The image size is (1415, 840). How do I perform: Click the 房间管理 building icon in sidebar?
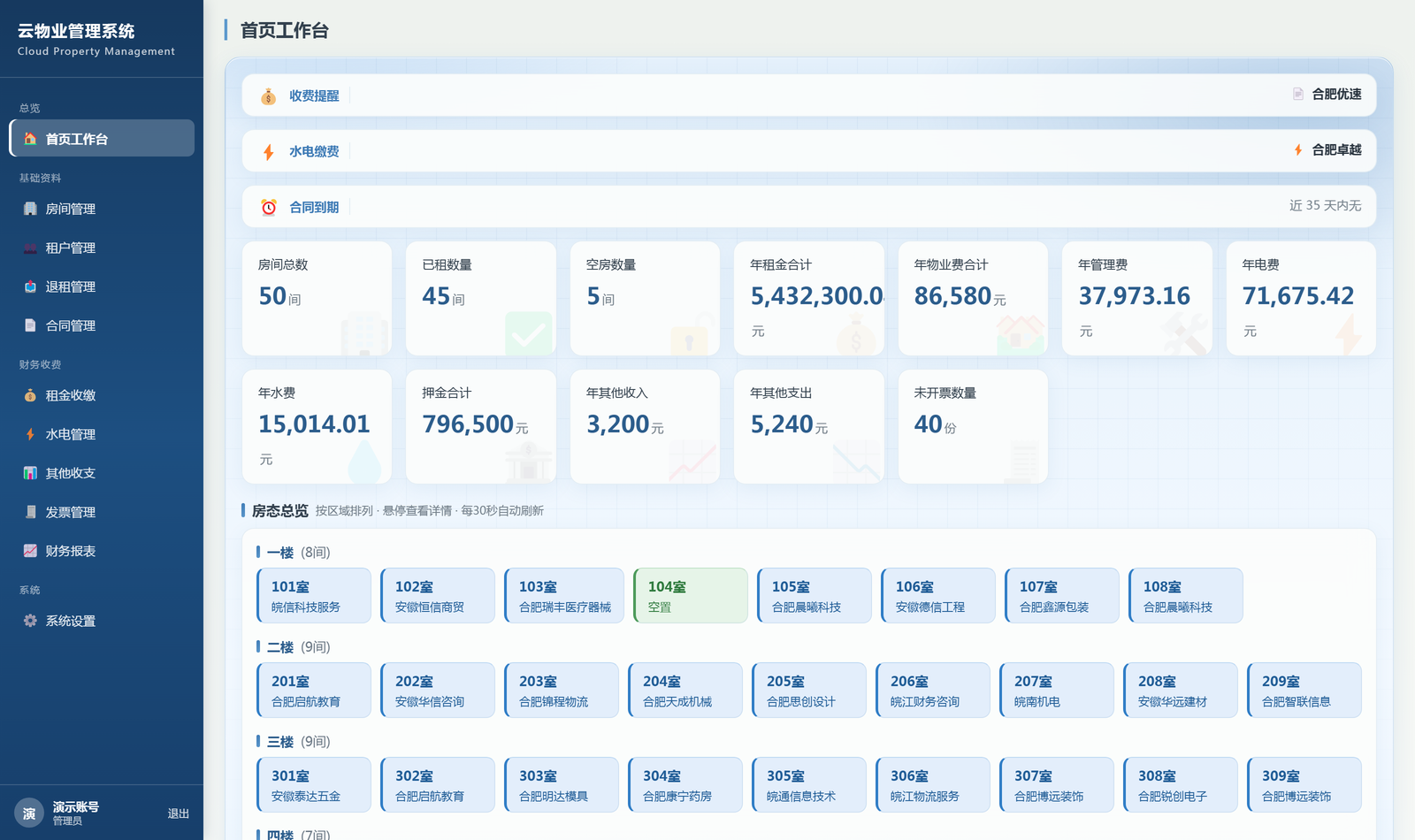click(x=30, y=209)
